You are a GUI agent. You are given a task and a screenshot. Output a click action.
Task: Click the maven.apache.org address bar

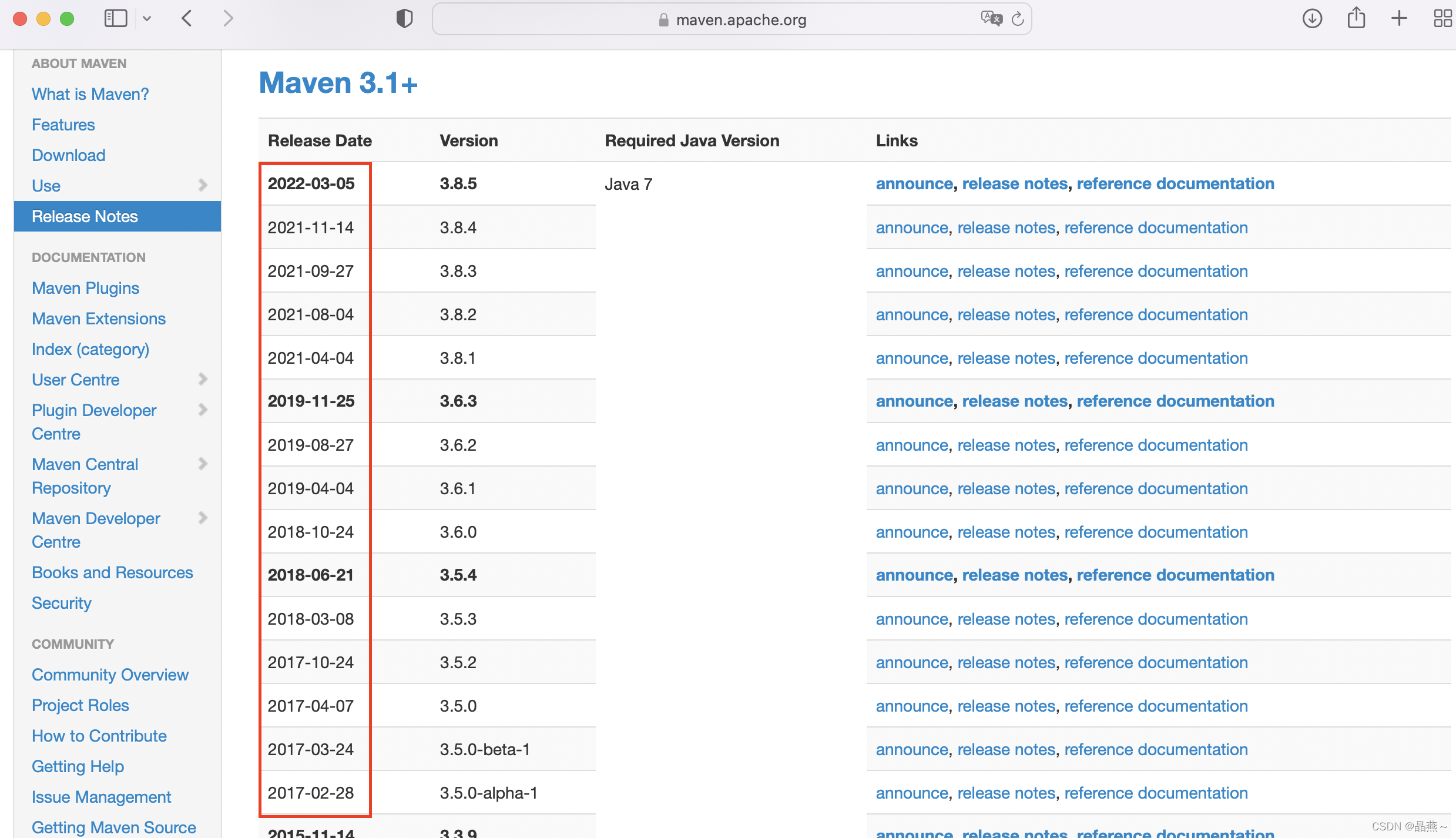pyautogui.click(x=740, y=20)
